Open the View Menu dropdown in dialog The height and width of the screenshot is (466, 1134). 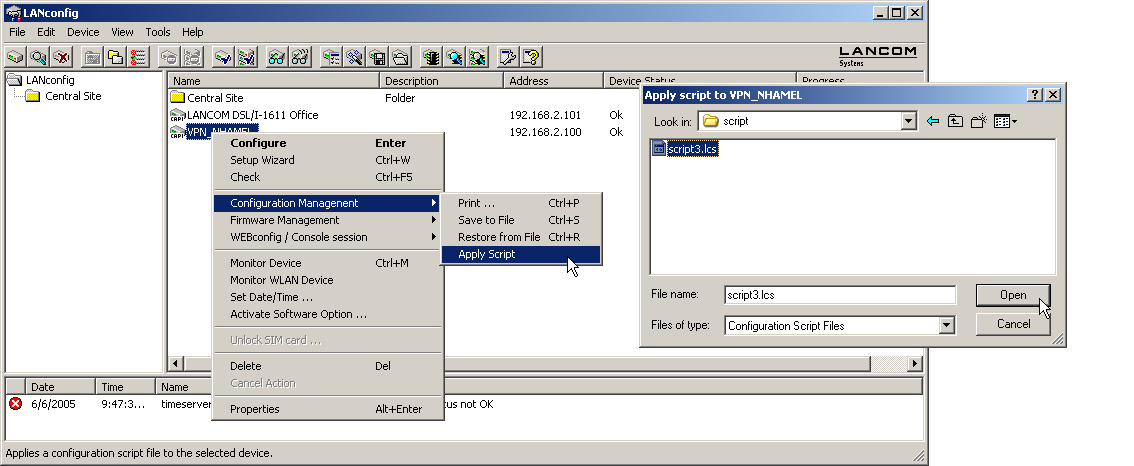pyautogui.click(x=1006, y=122)
